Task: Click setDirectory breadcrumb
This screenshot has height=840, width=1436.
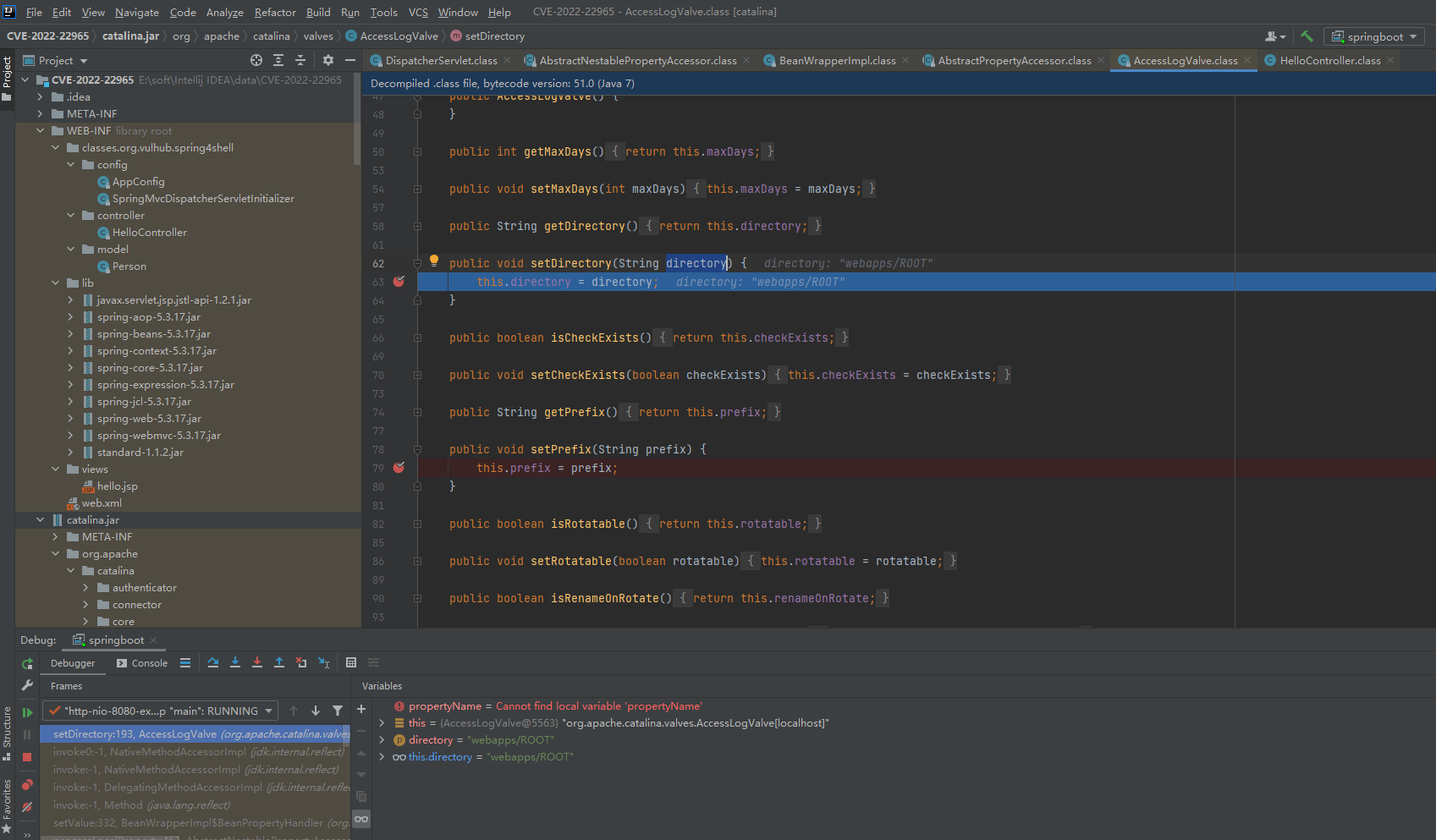Action: point(487,36)
